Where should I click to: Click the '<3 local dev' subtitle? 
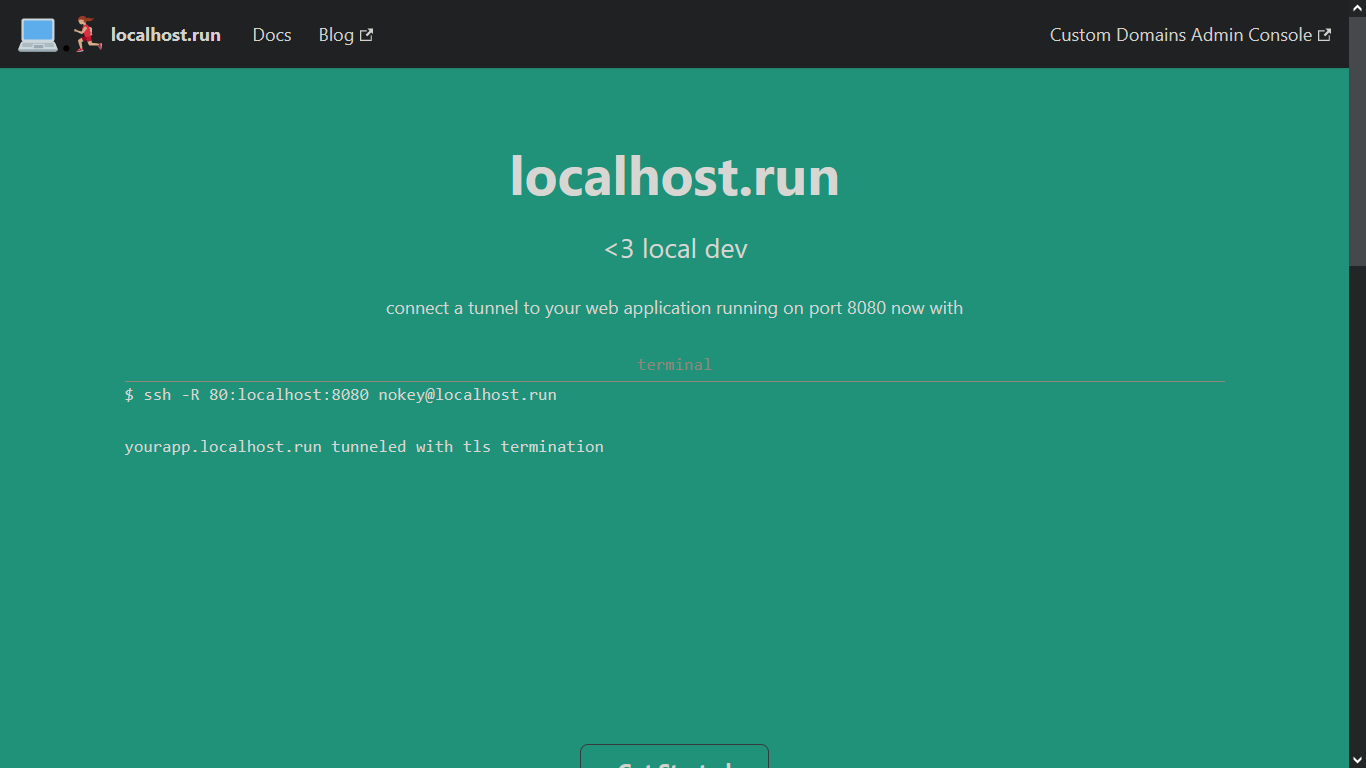point(675,249)
